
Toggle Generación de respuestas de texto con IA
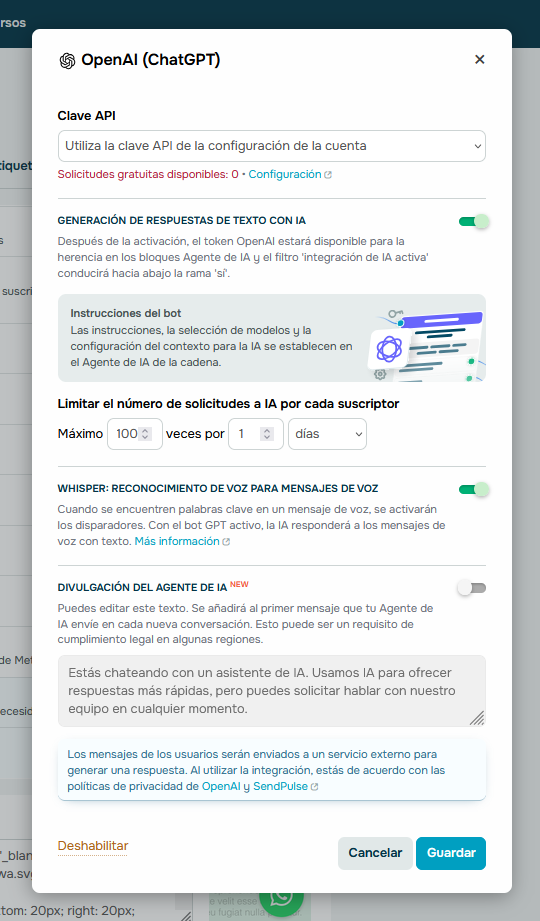(474, 221)
